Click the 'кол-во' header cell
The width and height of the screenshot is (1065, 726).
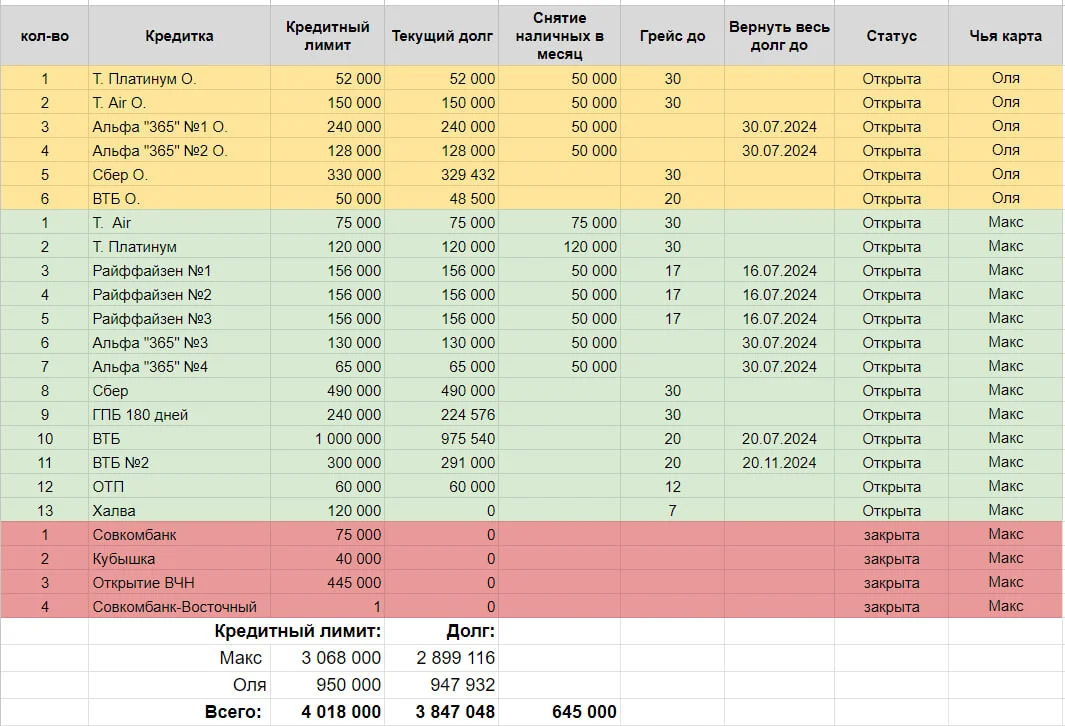tap(45, 36)
